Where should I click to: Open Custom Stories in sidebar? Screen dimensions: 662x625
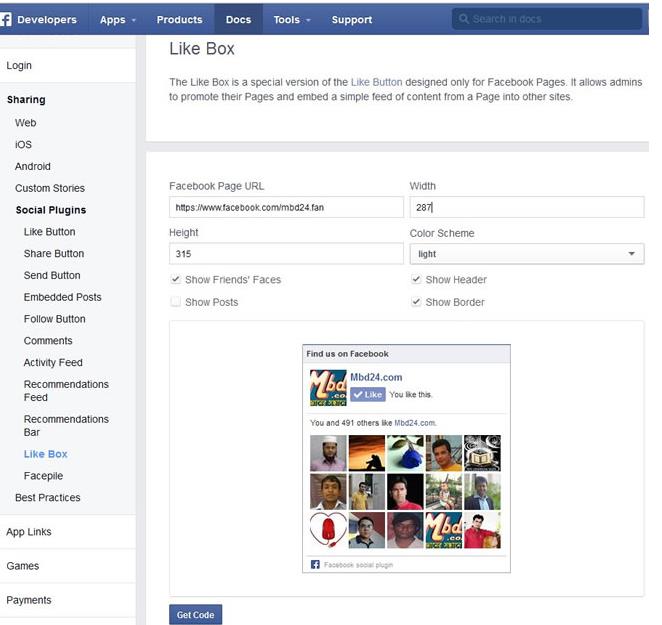click(x=50, y=188)
